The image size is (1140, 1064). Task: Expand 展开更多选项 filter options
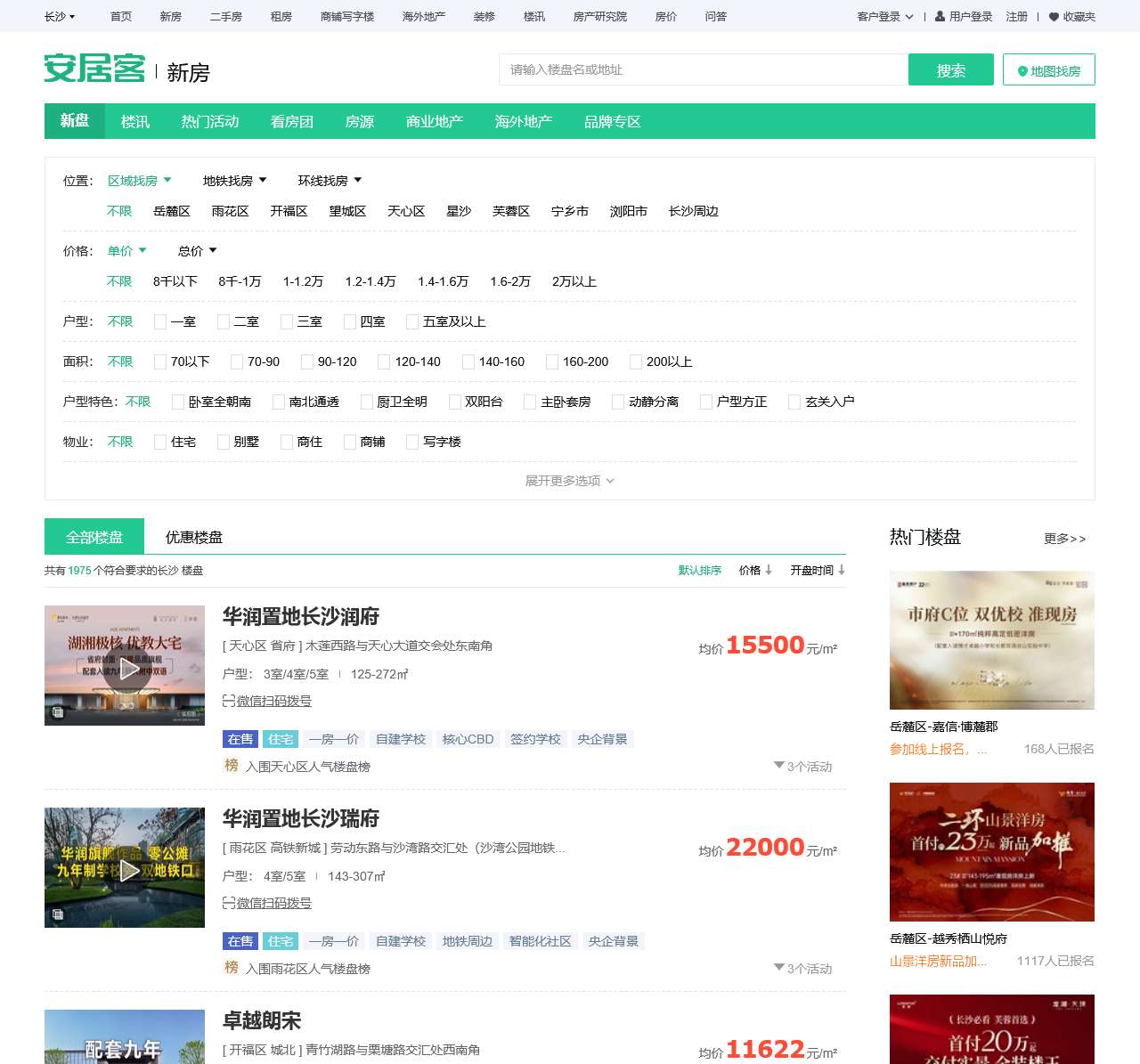tap(570, 481)
